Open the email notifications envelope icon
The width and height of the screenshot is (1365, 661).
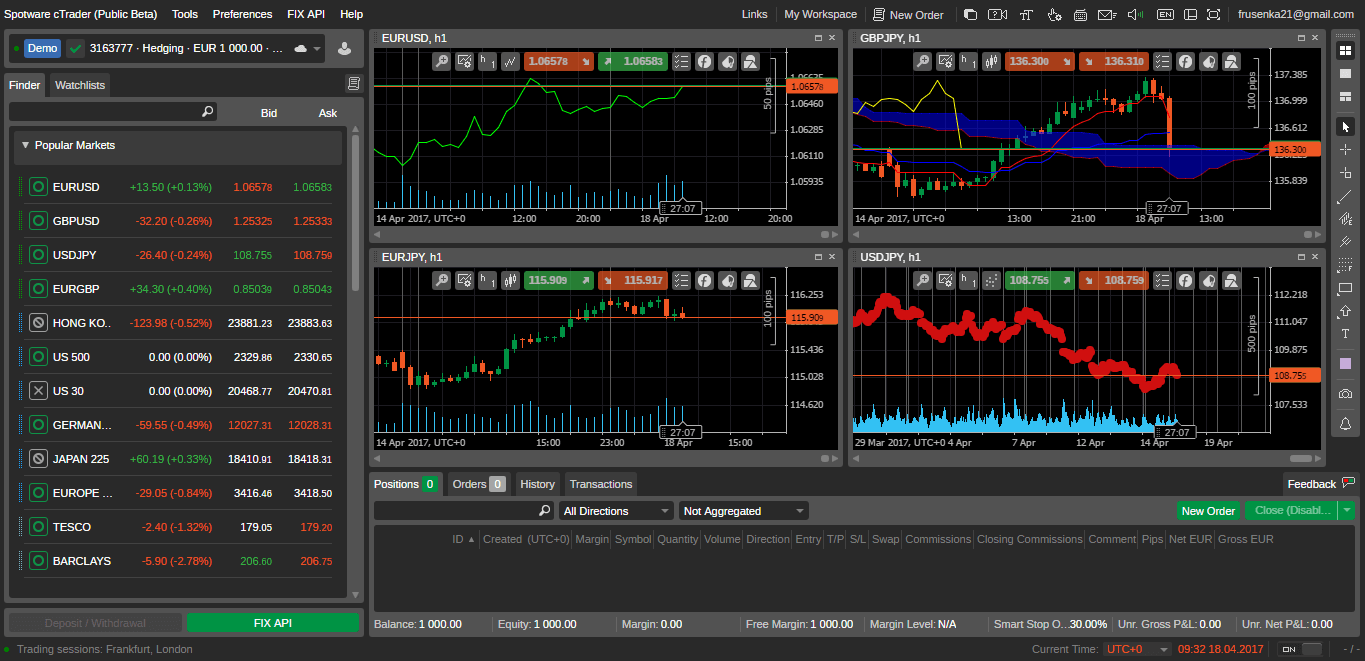(x=1106, y=14)
